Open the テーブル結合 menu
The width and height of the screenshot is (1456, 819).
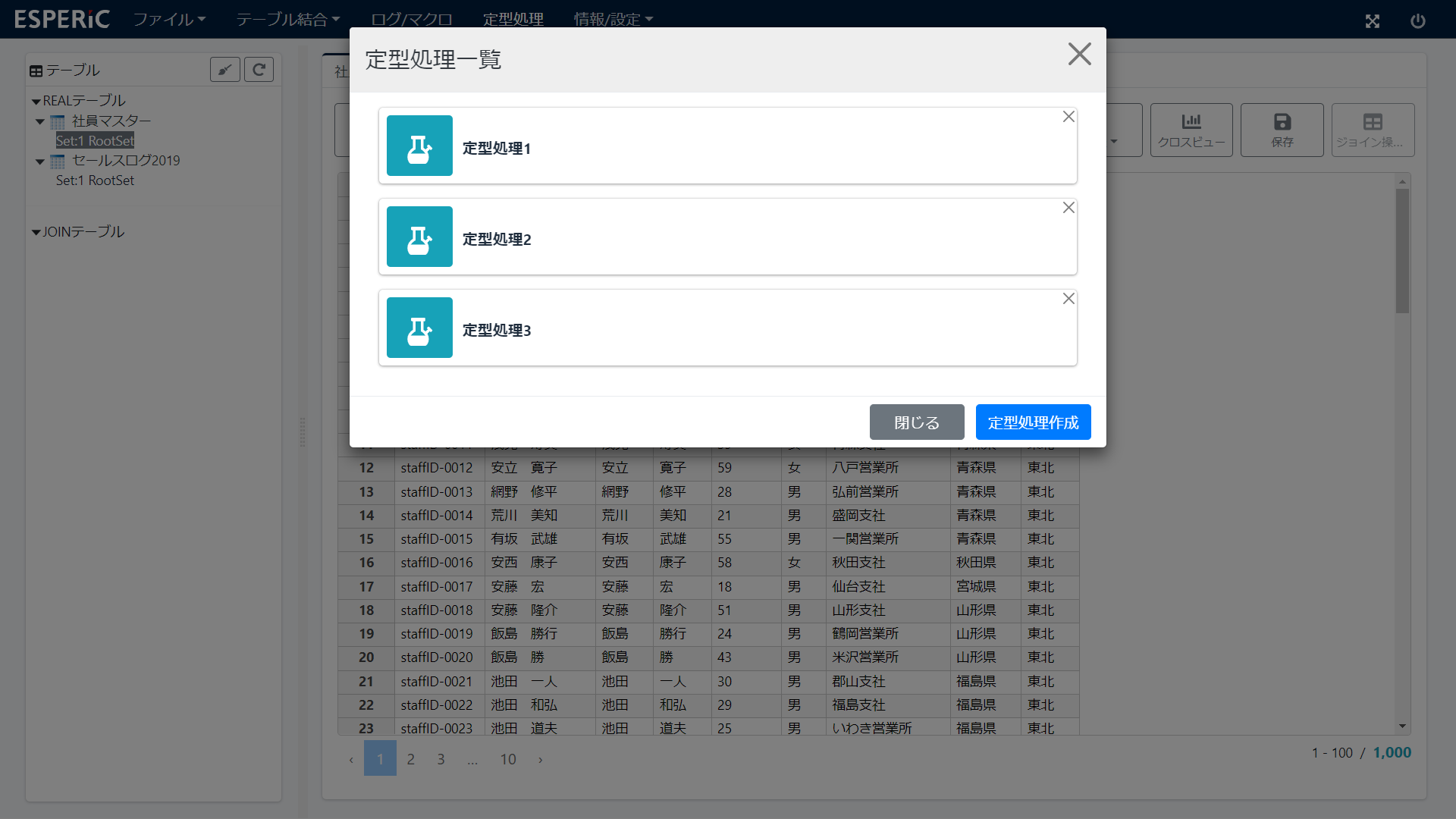[x=287, y=19]
